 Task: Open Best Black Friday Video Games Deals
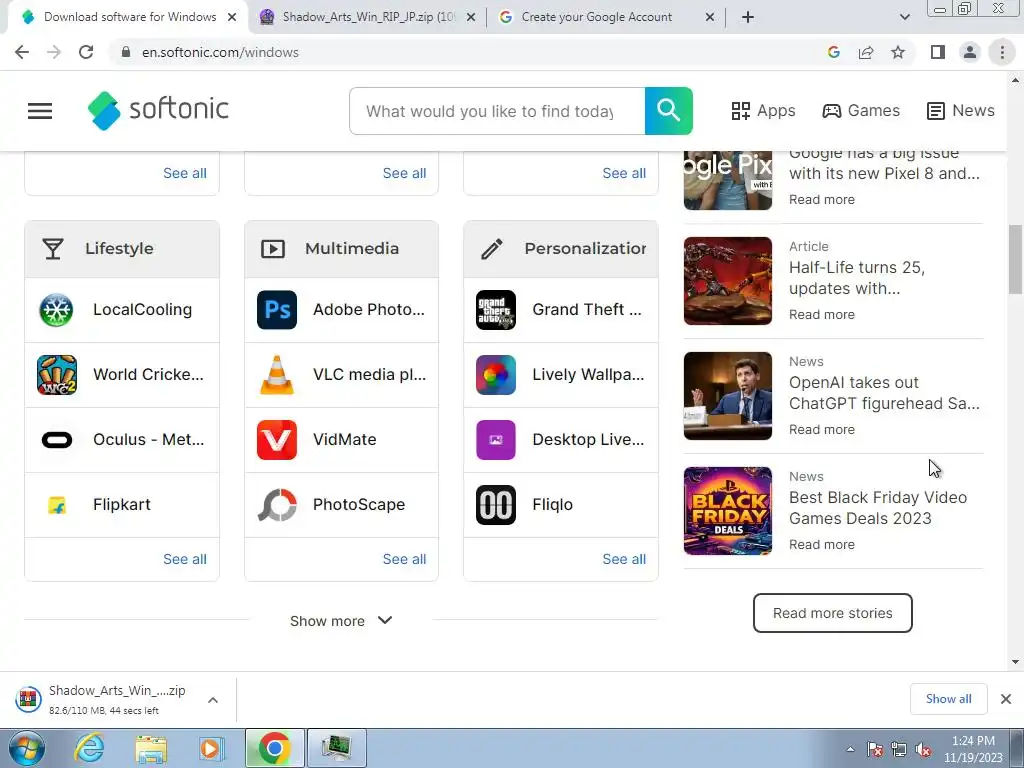tap(878, 508)
